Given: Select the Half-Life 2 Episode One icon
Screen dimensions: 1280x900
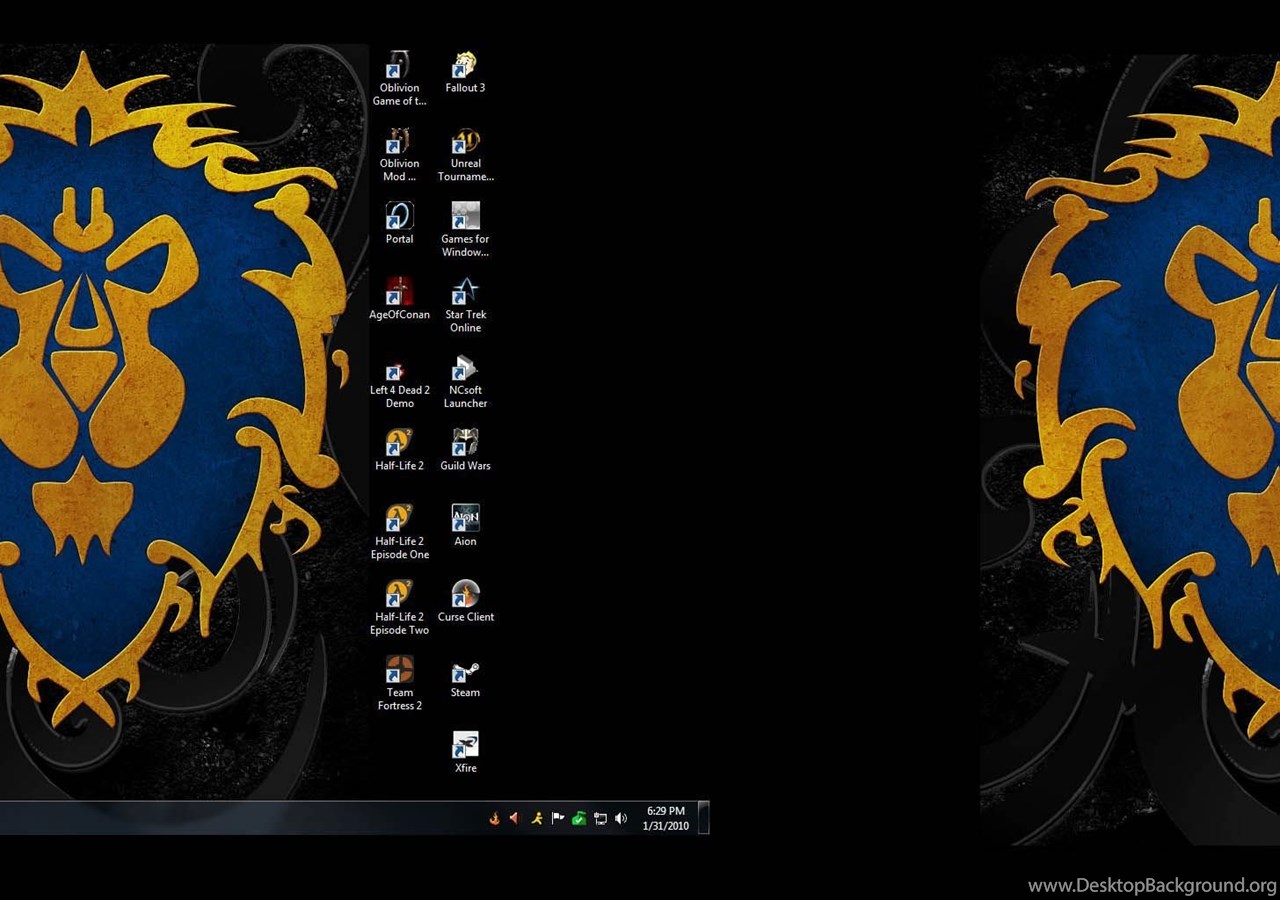Looking at the screenshot, I should tap(399, 532).
